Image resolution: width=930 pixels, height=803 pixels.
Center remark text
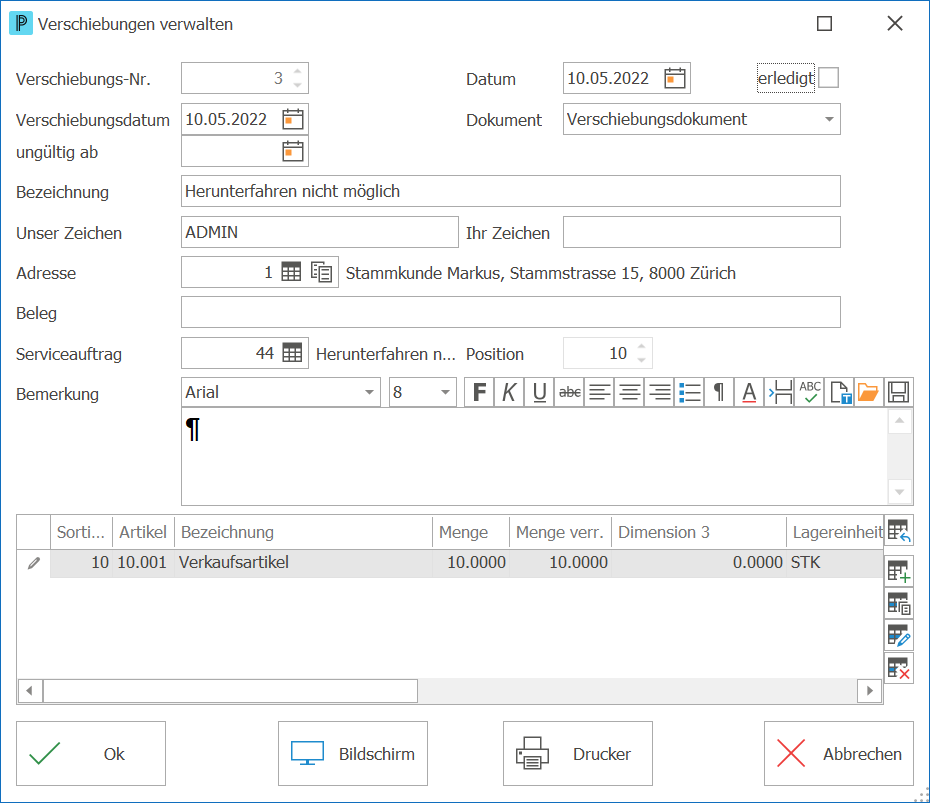coord(630,392)
